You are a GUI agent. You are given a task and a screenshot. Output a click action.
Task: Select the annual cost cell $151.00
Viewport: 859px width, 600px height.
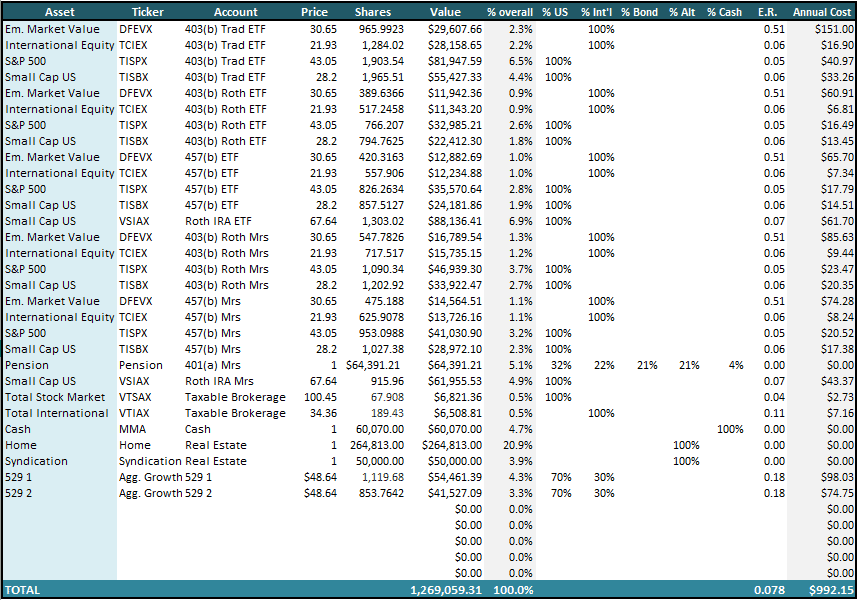834,29
